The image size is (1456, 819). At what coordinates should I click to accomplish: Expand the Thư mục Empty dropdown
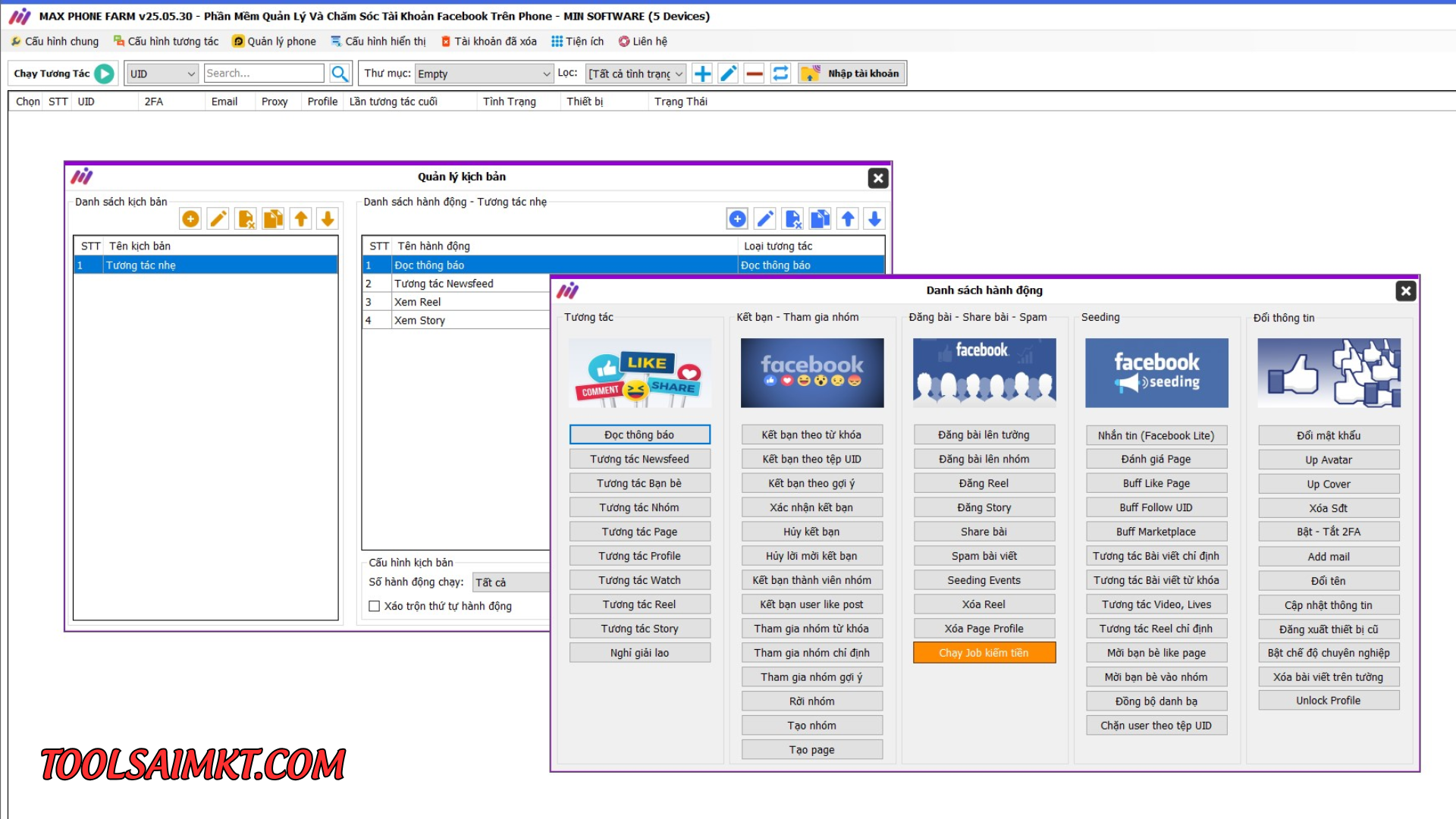(484, 74)
